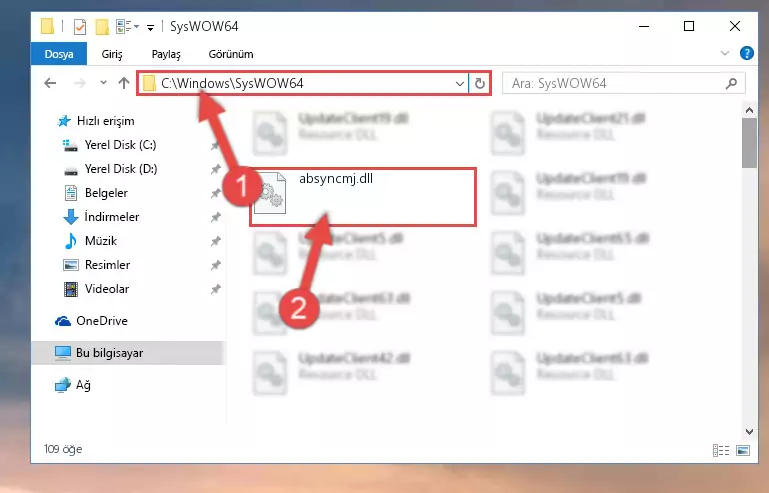
Task: Click the forward navigation arrow
Action: tap(79, 83)
